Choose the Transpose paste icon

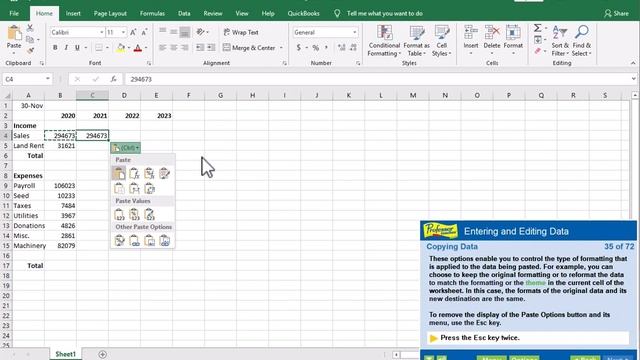149,189
